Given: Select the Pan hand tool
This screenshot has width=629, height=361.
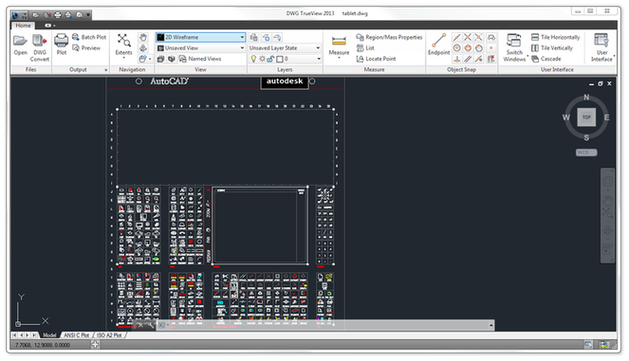Looking at the screenshot, I should tap(143, 37).
